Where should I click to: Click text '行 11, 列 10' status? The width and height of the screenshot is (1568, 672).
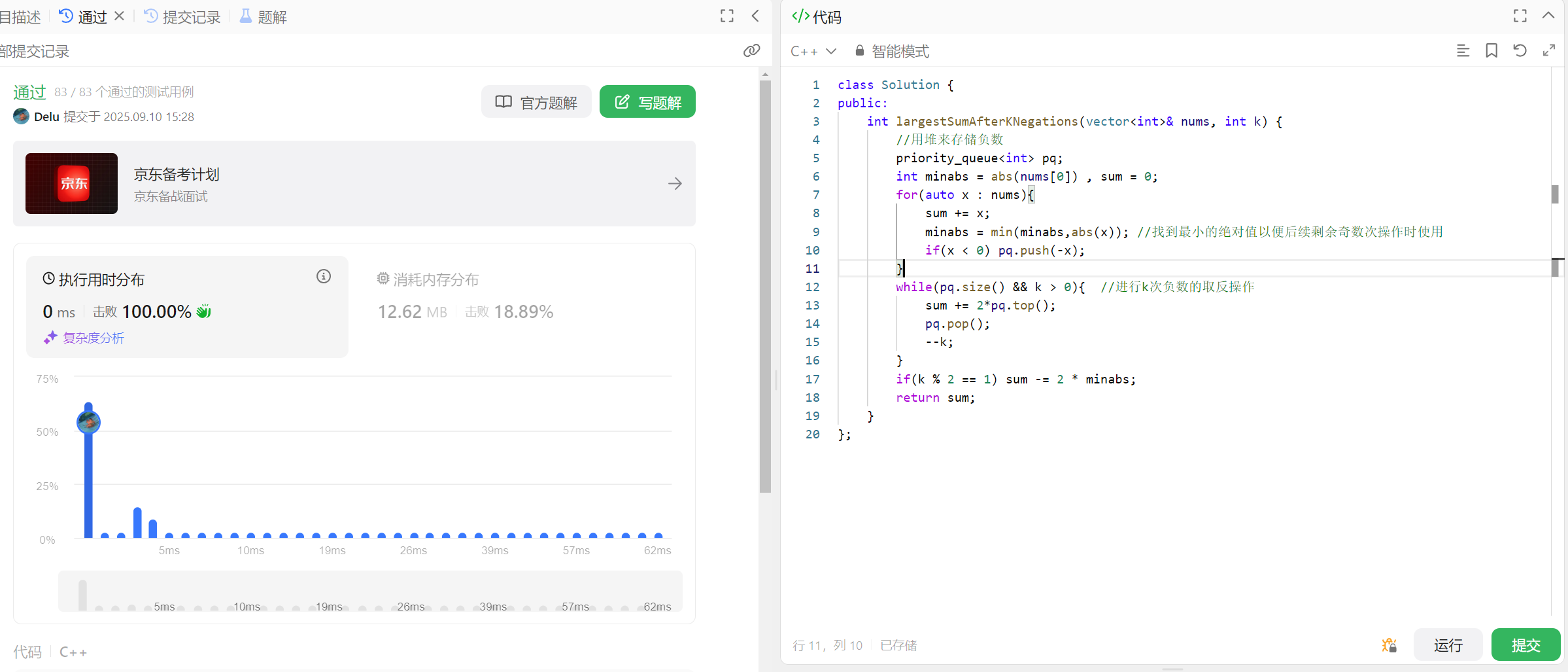[828, 645]
